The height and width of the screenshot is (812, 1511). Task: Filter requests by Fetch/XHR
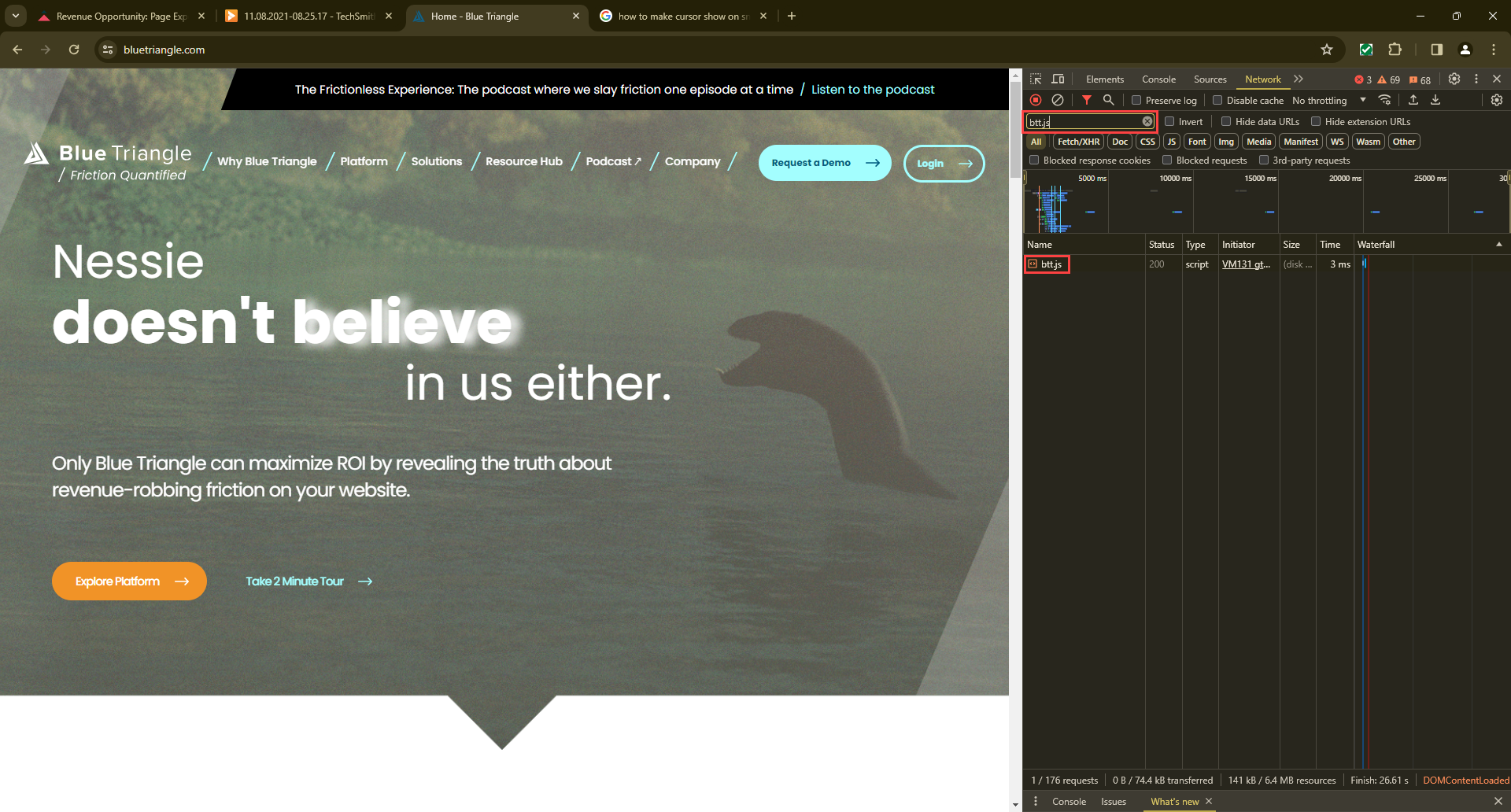tap(1078, 142)
